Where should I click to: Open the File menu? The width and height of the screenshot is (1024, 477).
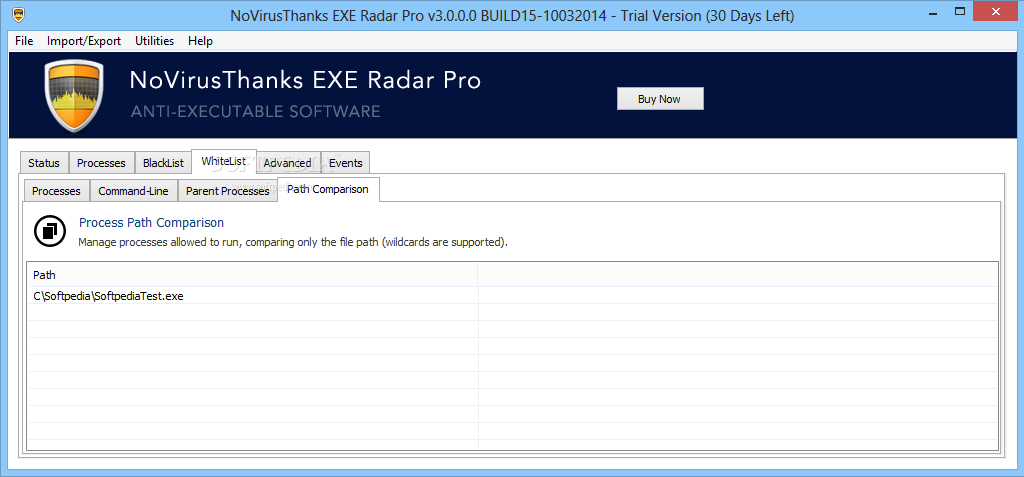coord(24,41)
